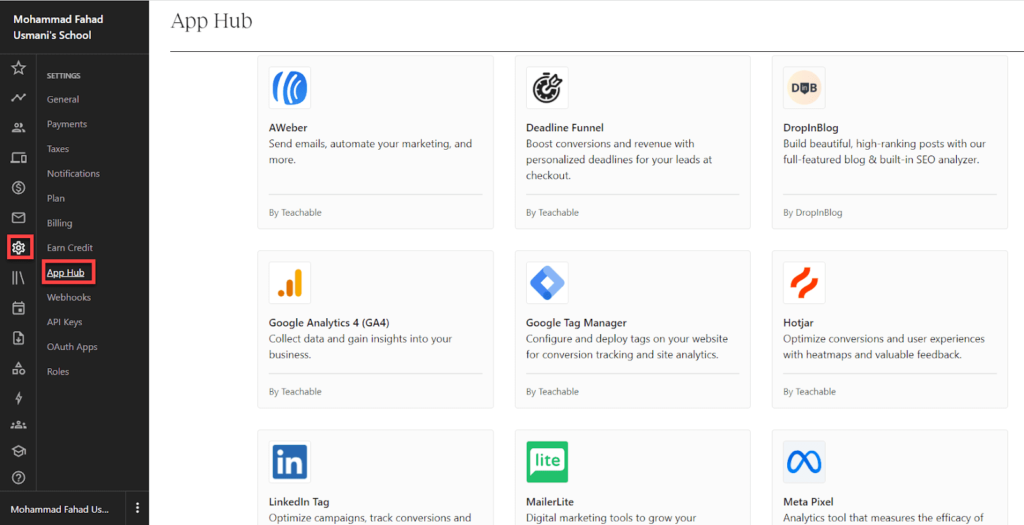The width and height of the screenshot is (1024, 525).
Task: Open the Webhooks settings page
Action: point(69,298)
